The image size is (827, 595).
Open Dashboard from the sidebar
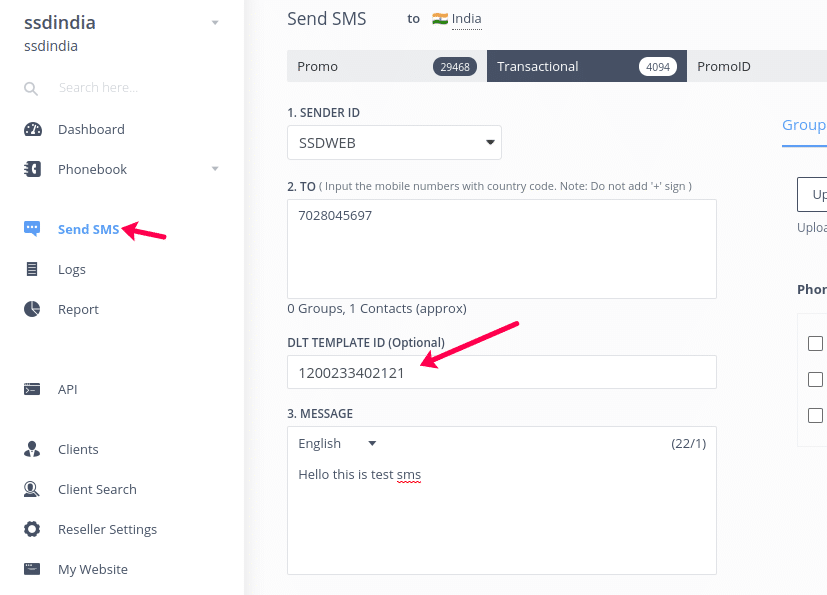(91, 129)
